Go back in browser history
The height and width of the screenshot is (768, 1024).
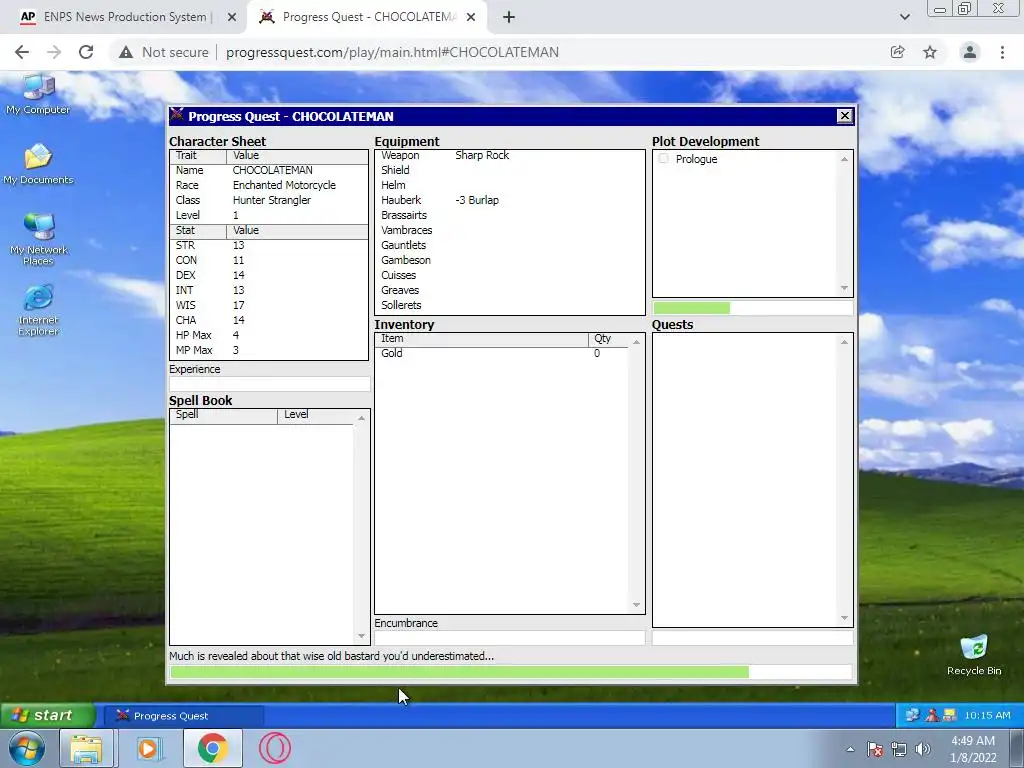pyautogui.click(x=22, y=52)
